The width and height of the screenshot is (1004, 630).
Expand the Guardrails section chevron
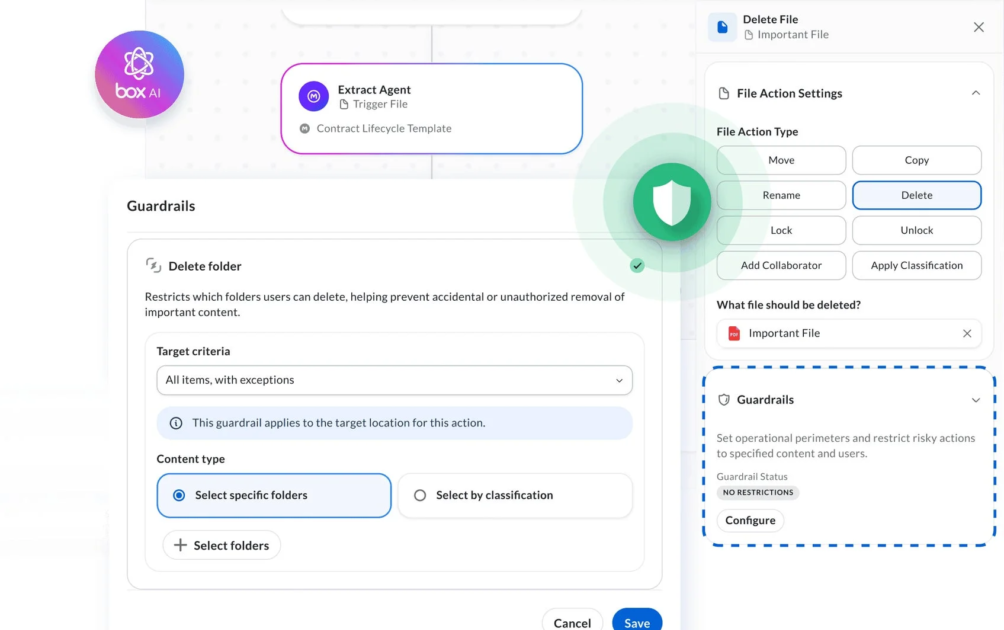pos(975,400)
